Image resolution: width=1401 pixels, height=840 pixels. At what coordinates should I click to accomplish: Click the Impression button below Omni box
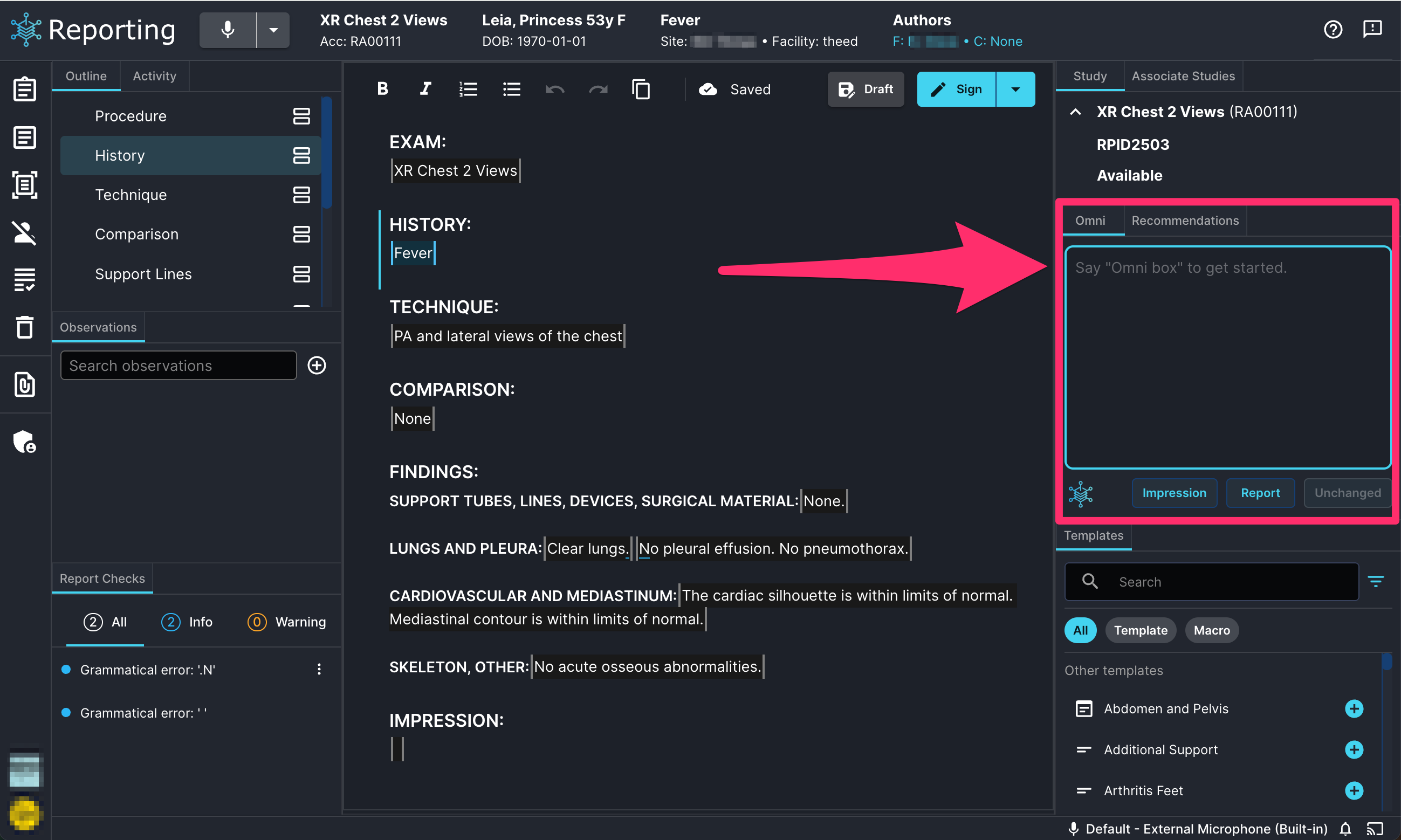coord(1174,493)
